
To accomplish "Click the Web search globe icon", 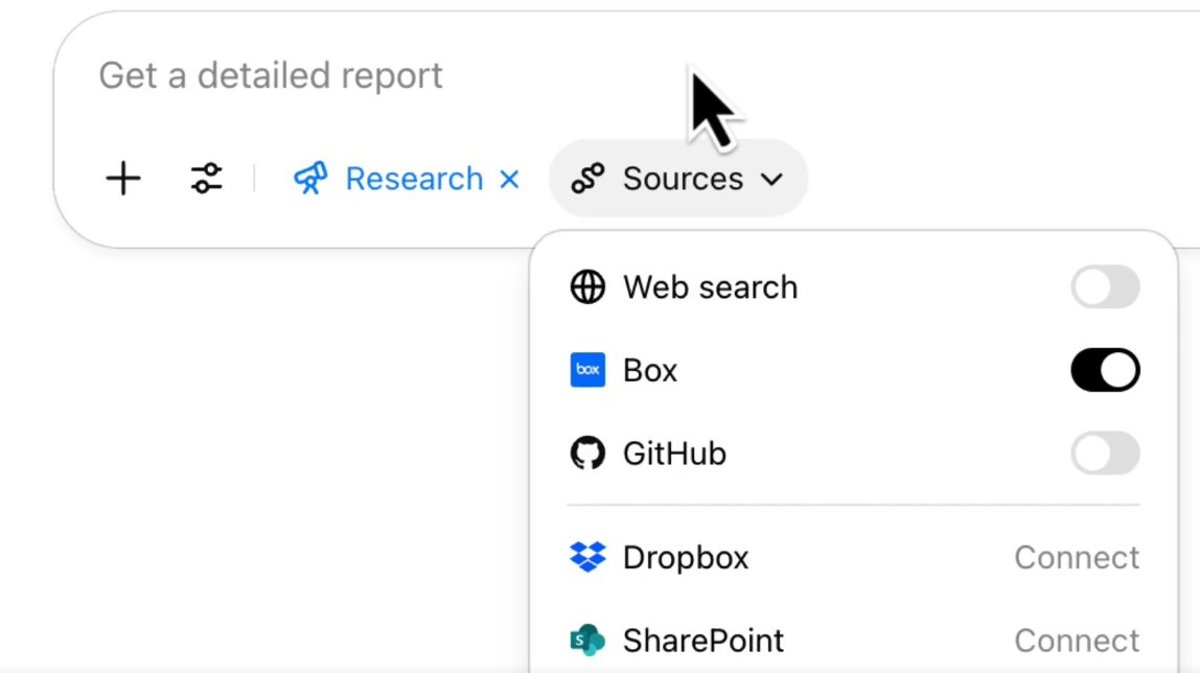I will click(x=588, y=288).
